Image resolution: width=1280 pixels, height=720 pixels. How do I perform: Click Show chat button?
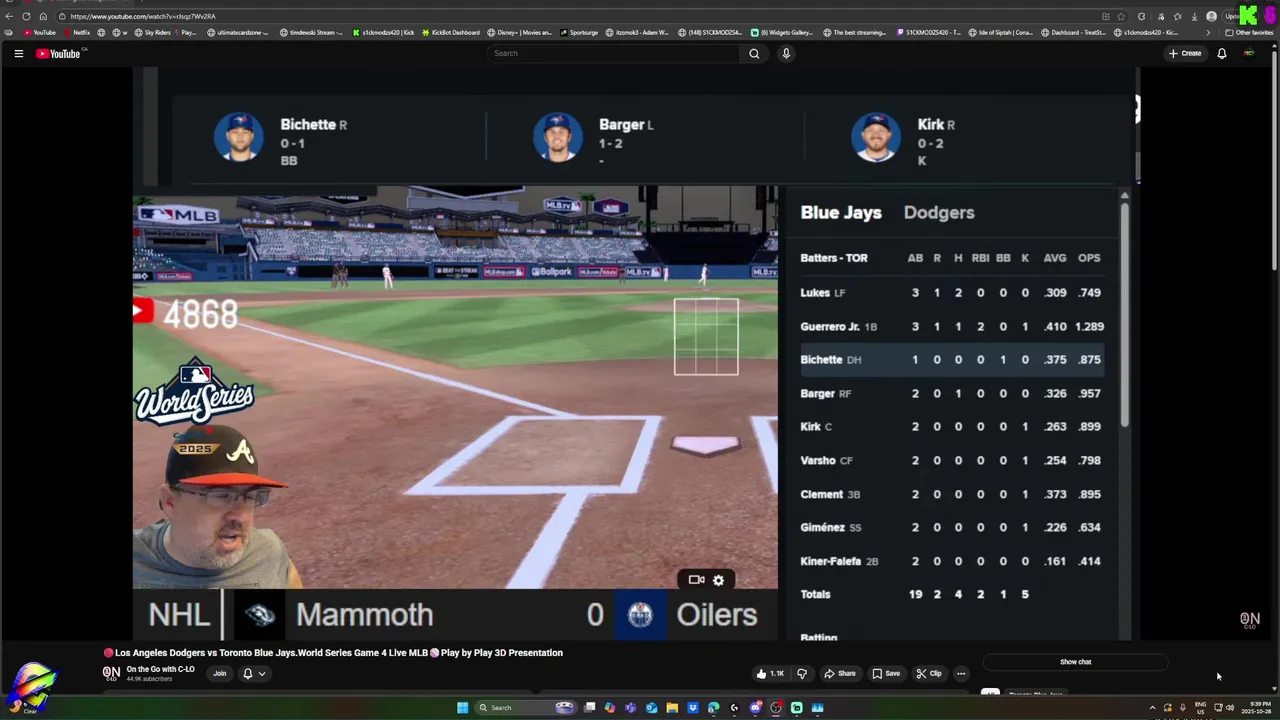click(x=1075, y=662)
